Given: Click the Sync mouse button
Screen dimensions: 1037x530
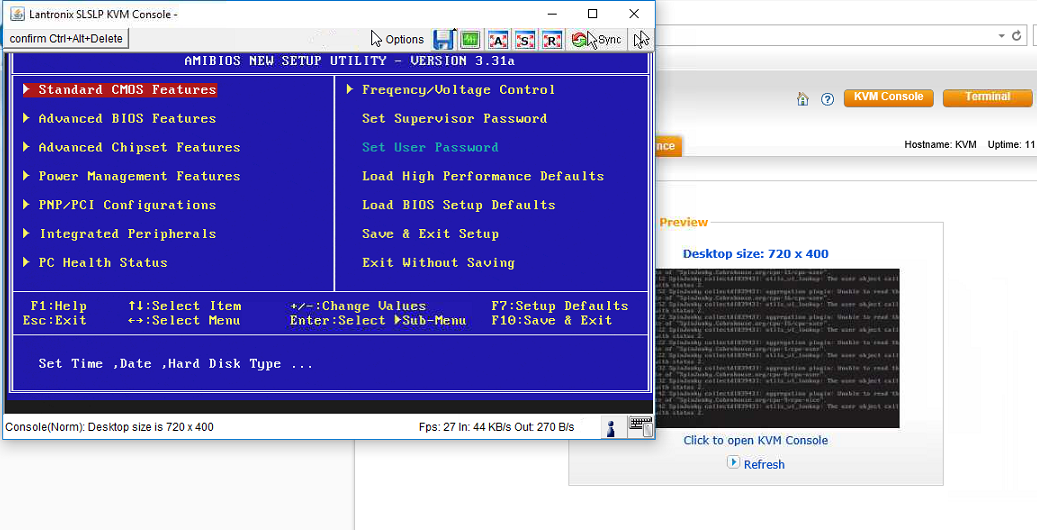Looking at the screenshot, I should pos(597,40).
